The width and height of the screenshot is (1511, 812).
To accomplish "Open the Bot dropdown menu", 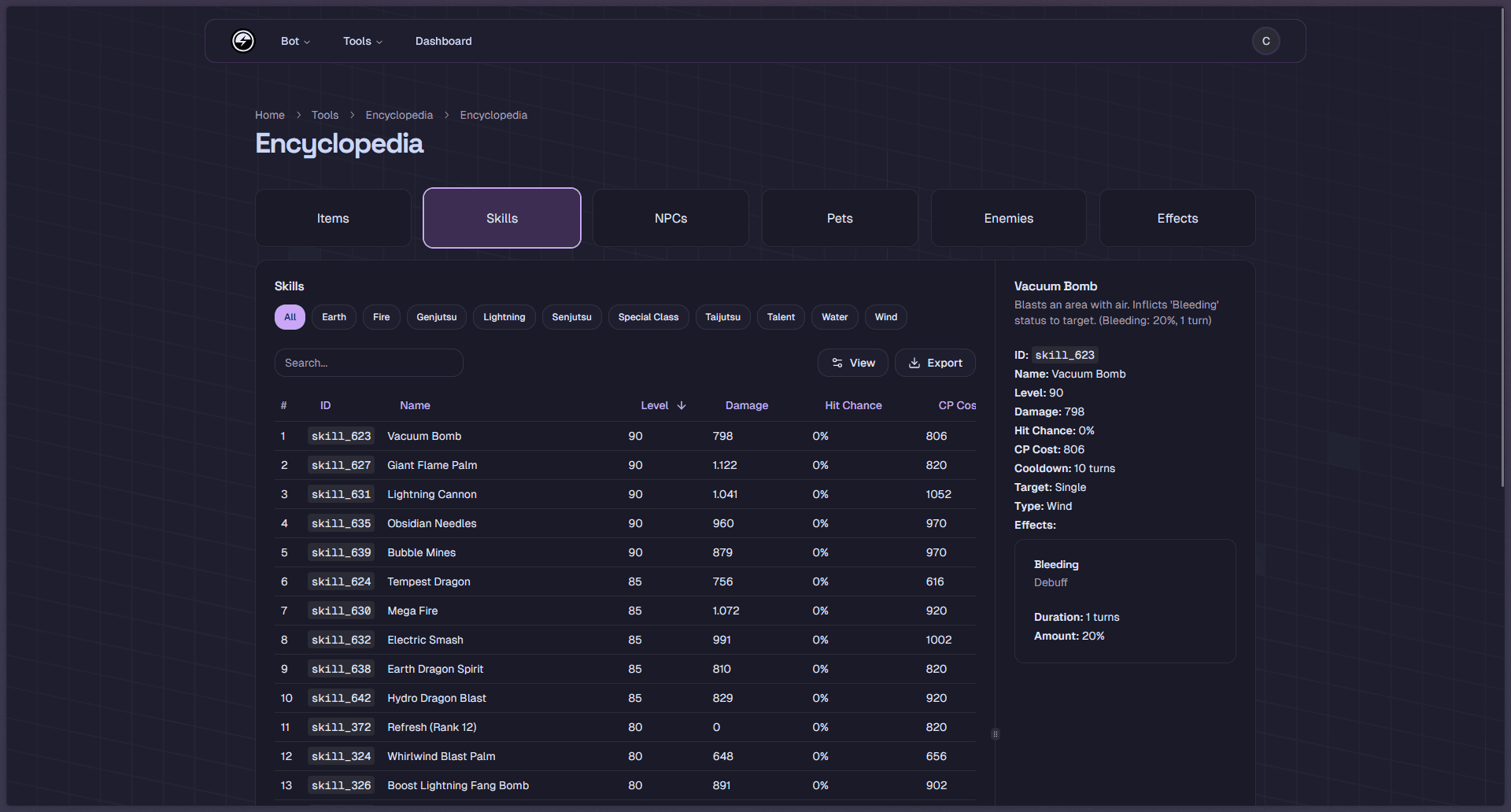I will point(295,41).
